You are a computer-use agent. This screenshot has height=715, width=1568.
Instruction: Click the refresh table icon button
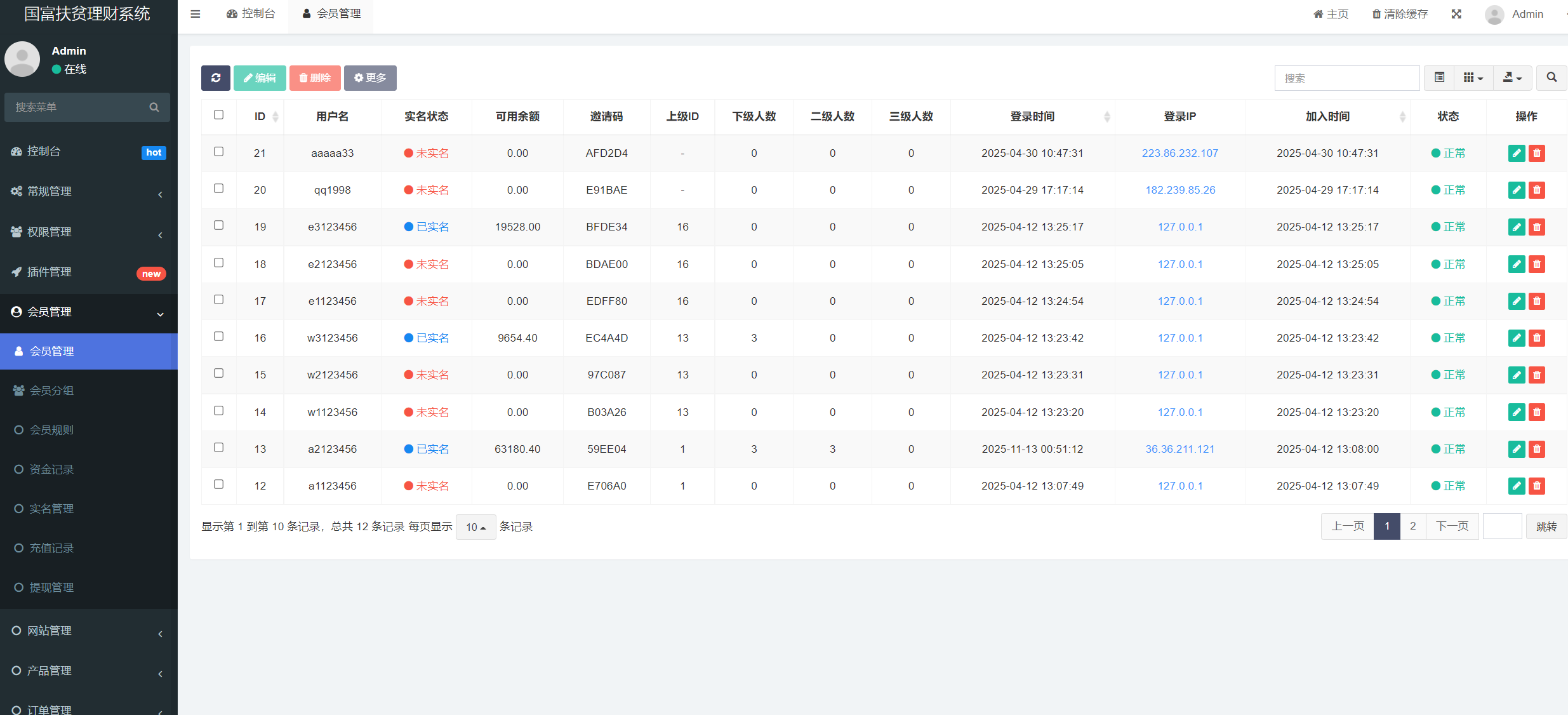[x=216, y=77]
